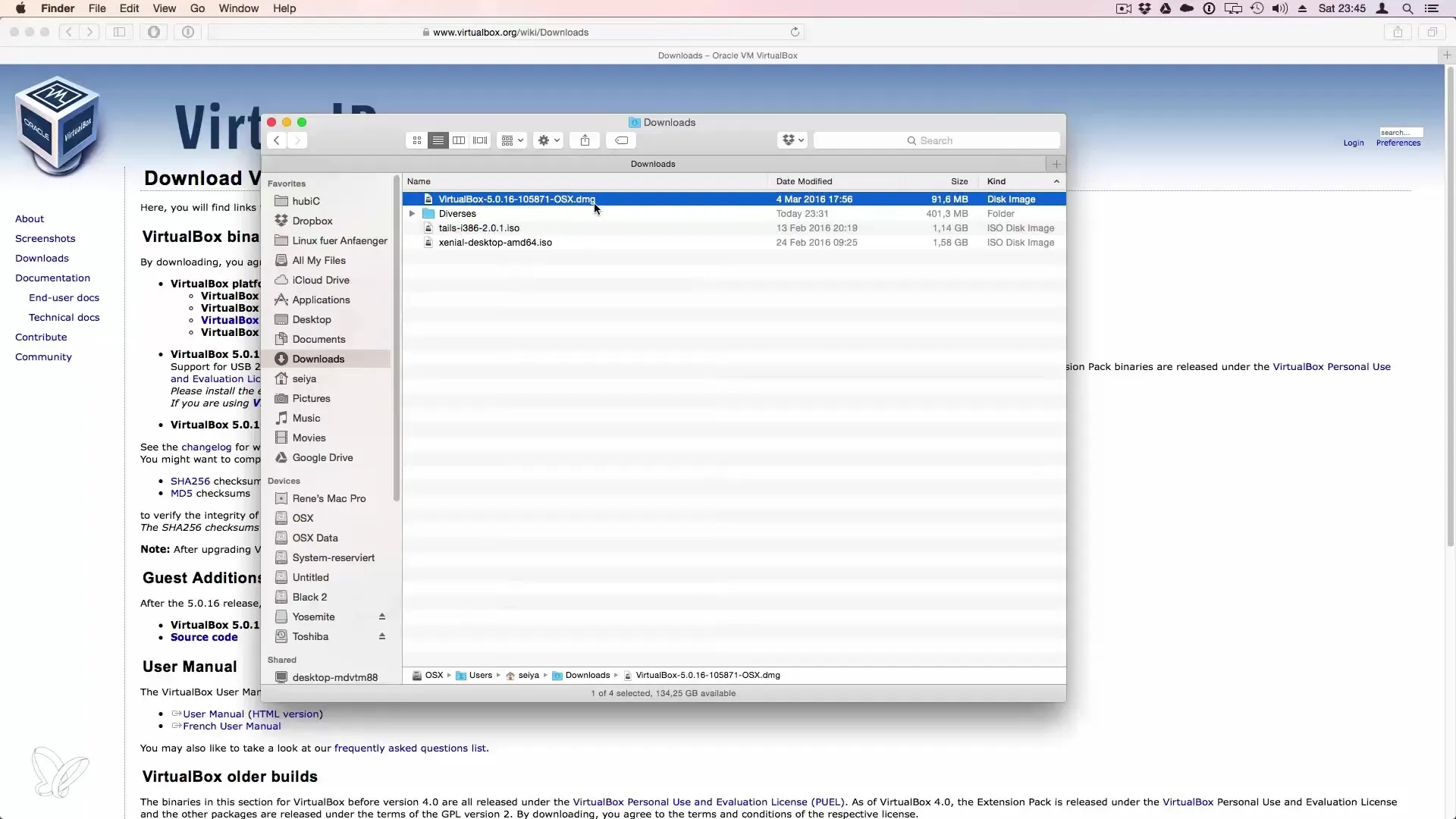Open the File menu
The image size is (1456, 819).
point(97,8)
